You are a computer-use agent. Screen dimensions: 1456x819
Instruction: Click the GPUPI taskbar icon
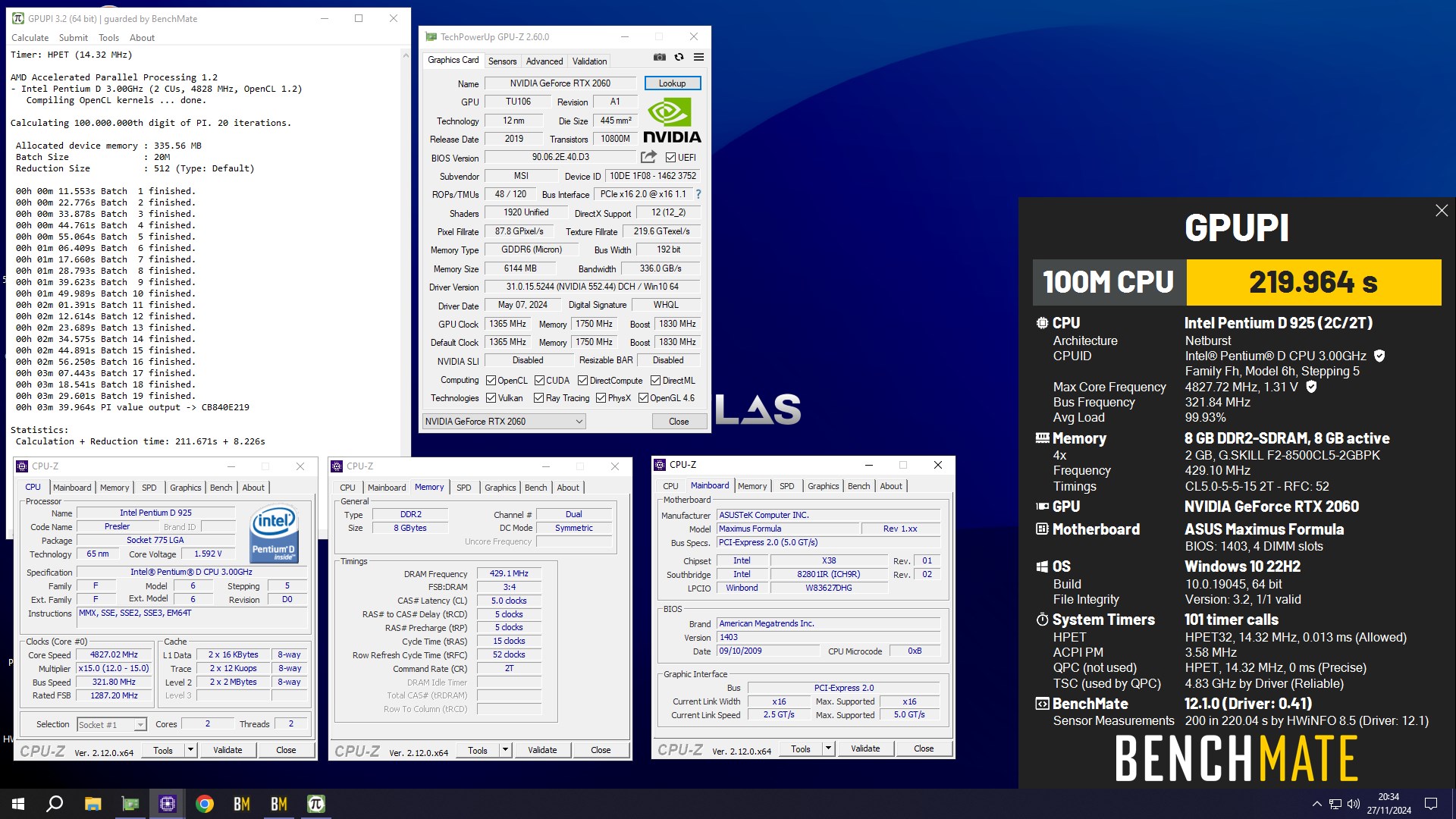[x=316, y=804]
